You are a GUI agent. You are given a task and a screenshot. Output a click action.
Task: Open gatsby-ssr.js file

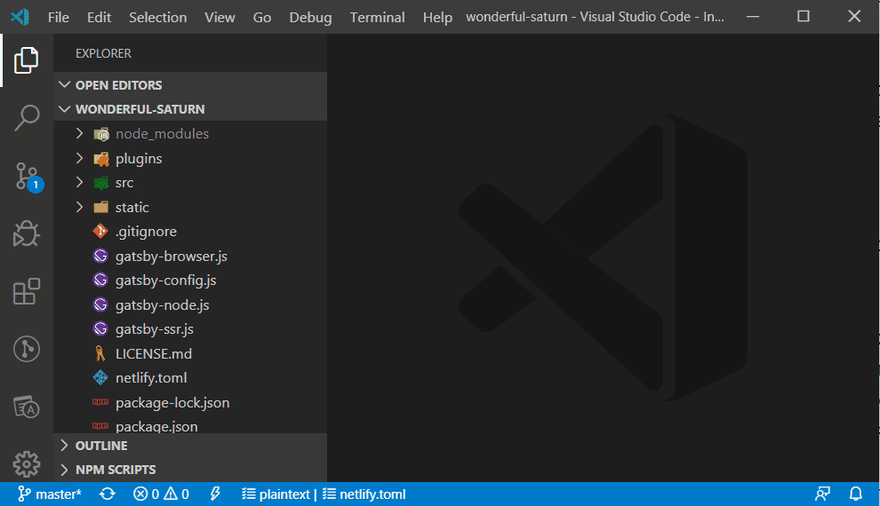click(x=154, y=329)
